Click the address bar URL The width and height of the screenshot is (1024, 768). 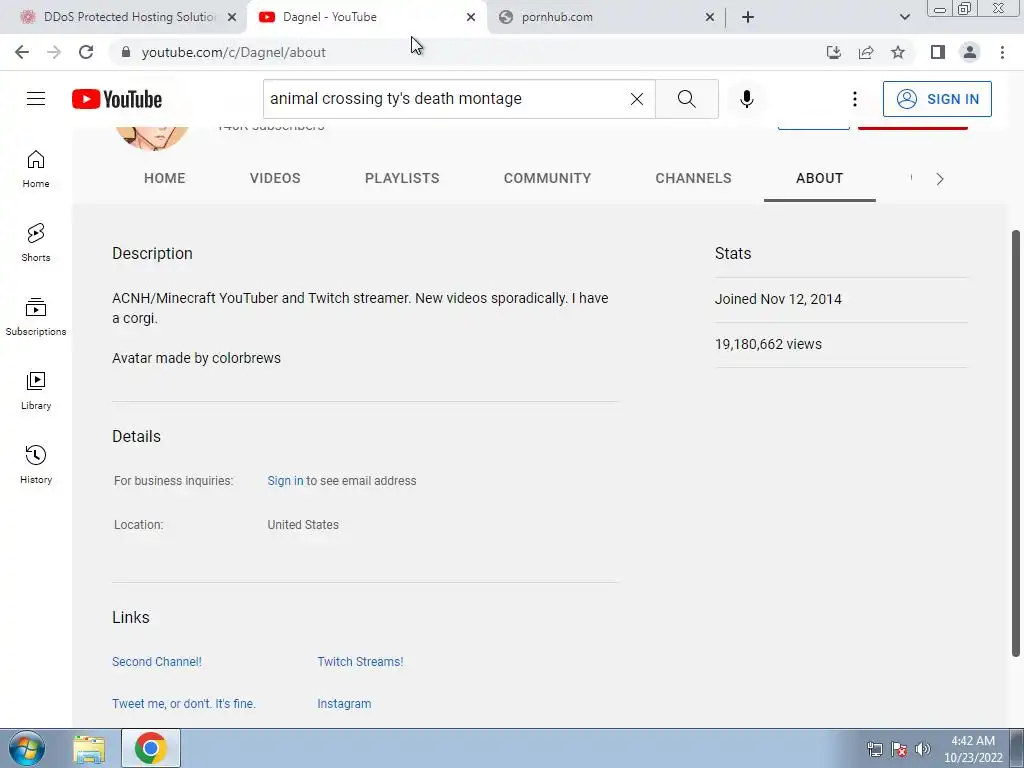[233, 52]
